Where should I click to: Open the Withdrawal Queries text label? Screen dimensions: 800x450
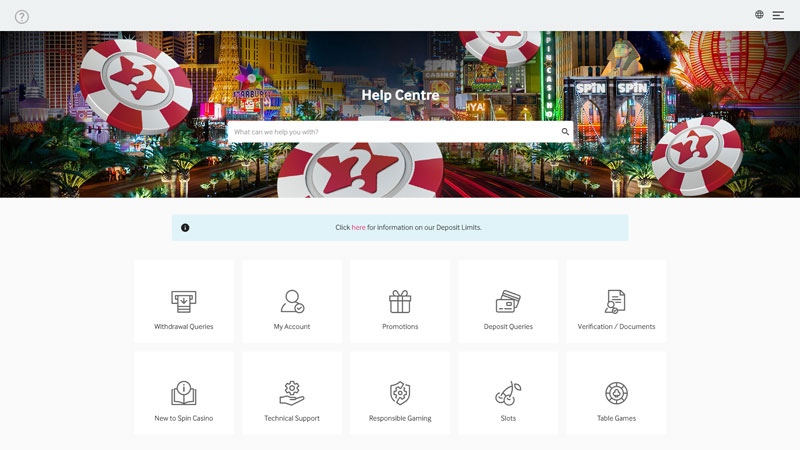[184, 327]
